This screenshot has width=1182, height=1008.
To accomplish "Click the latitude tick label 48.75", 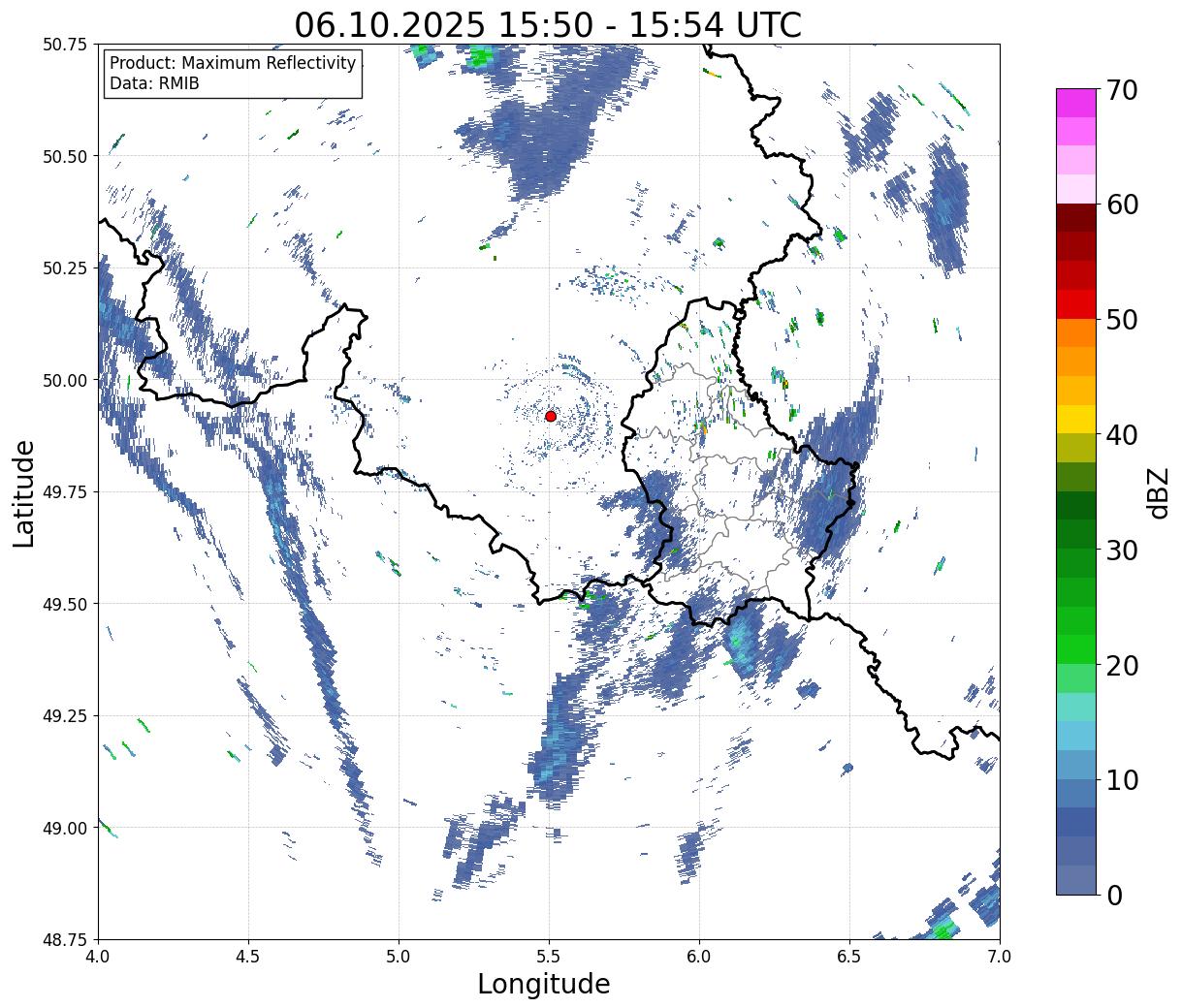I will [x=64, y=940].
